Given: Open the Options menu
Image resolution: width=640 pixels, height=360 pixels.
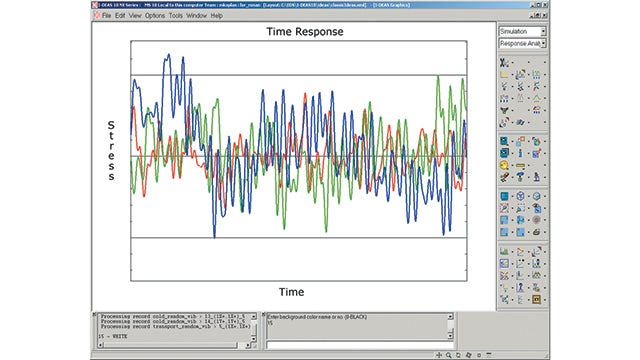Looking at the screenshot, I should coord(155,16).
